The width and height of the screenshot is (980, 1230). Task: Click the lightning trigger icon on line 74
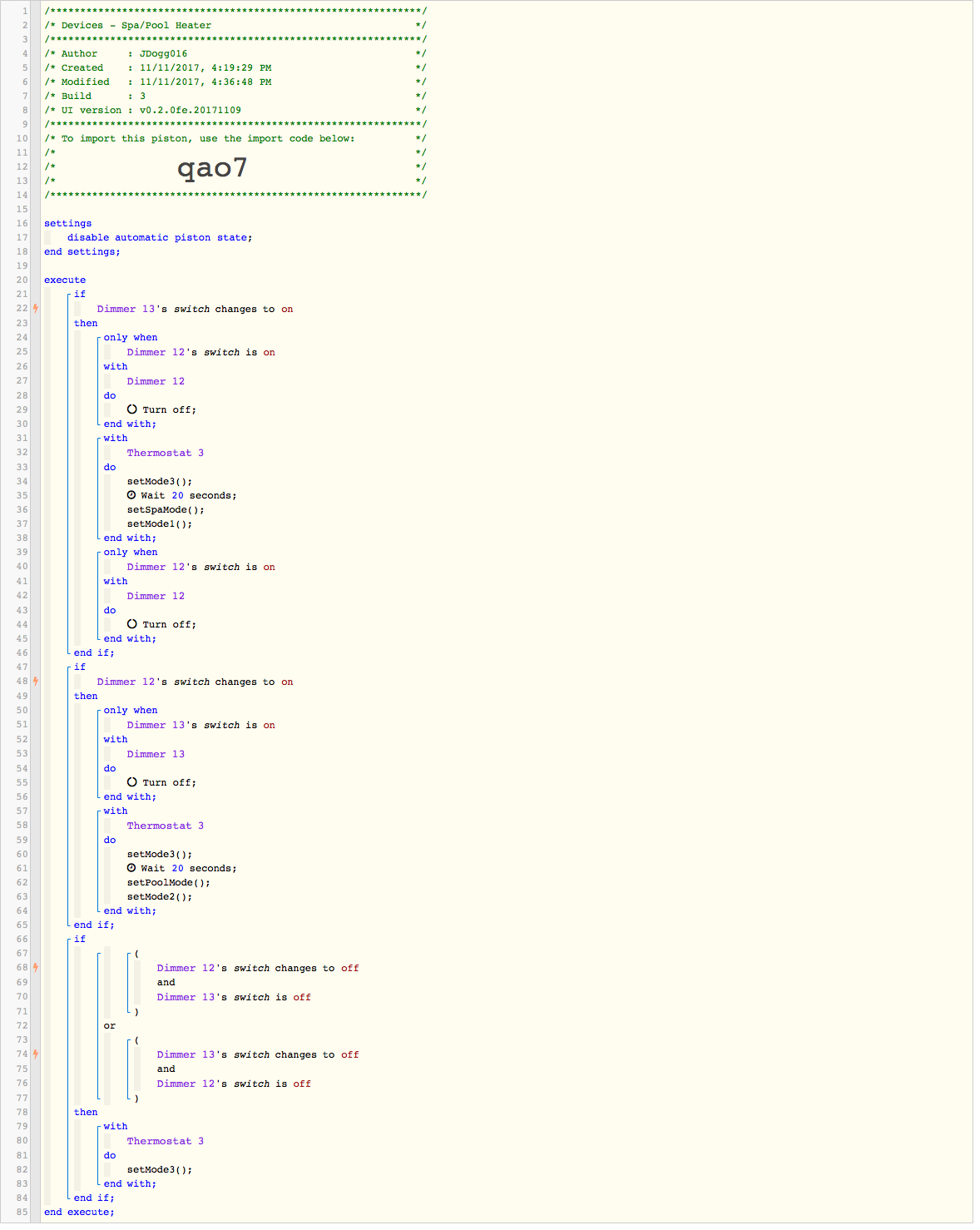[x=36, y=1054]
